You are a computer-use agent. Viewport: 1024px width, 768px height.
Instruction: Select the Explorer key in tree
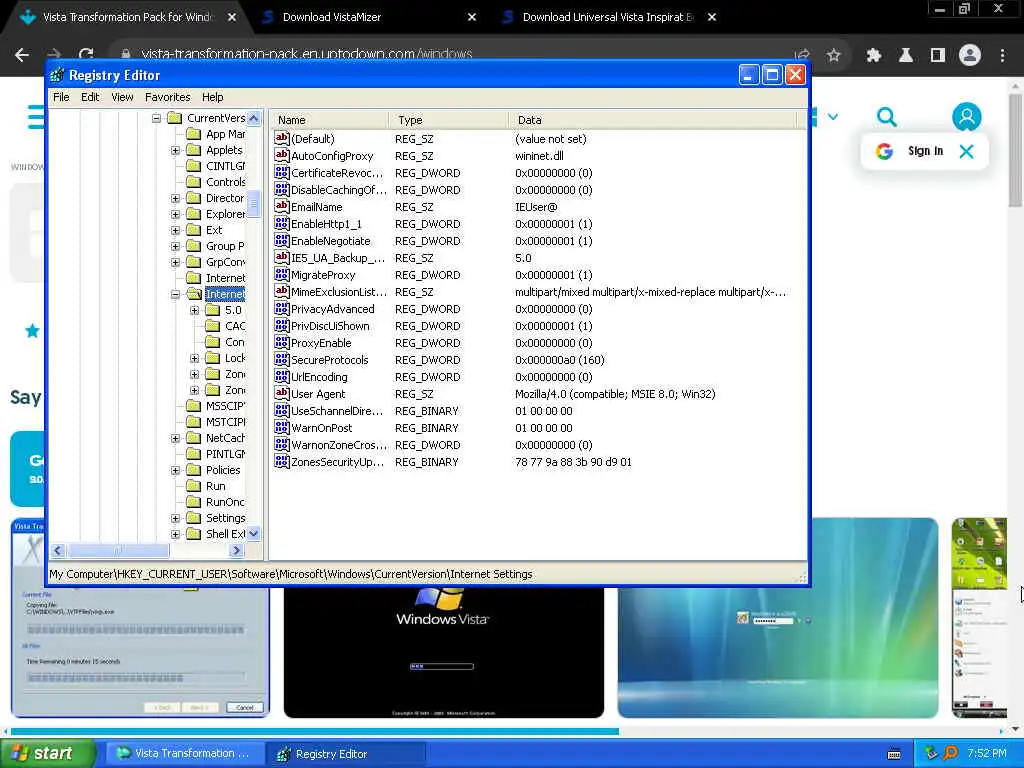(225, 214)
